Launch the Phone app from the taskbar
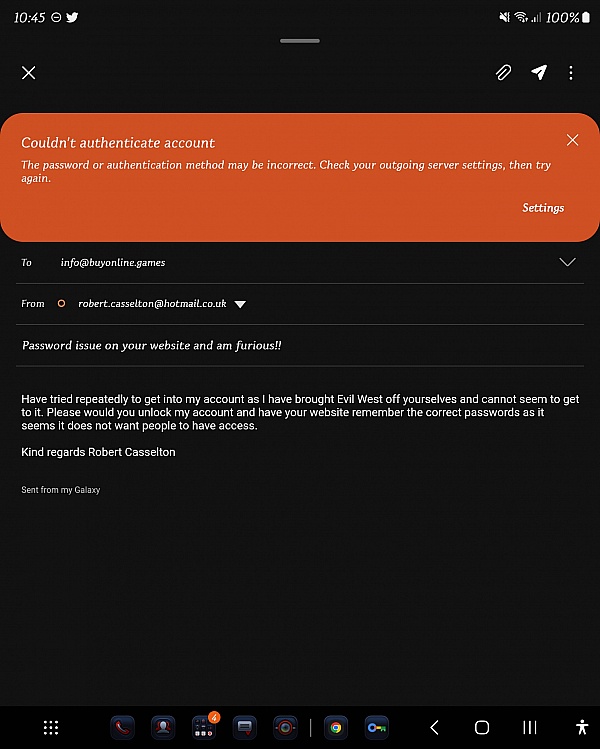Viewport: 600px width, 749px height. 122,728
